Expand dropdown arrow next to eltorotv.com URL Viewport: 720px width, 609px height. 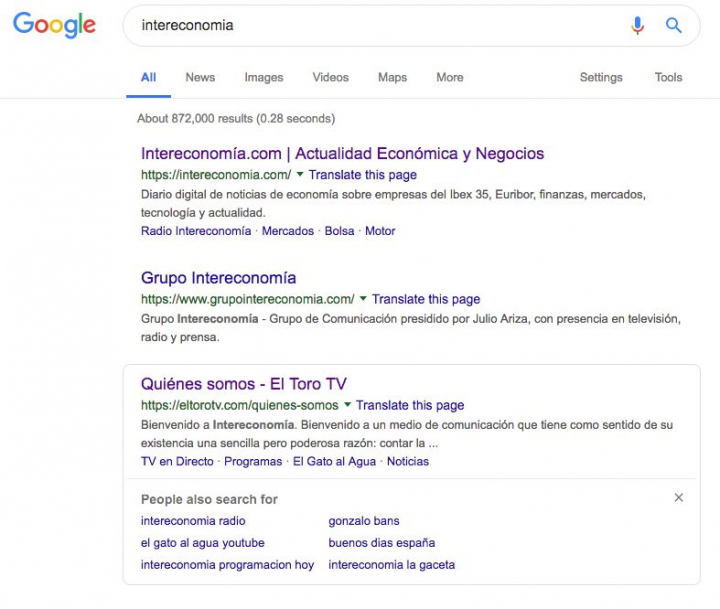coord(347,405)
